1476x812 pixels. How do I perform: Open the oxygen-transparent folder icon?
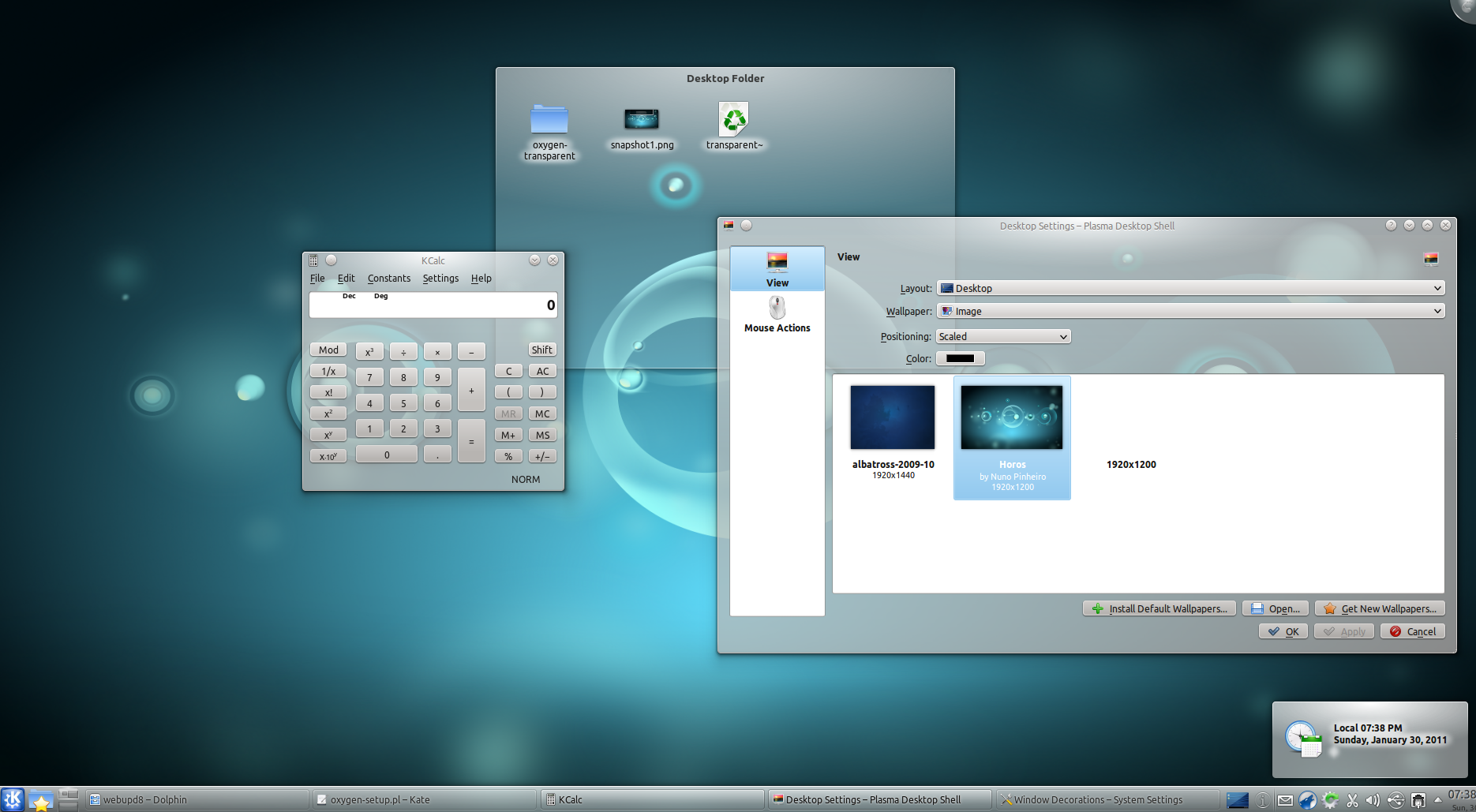(x=549, y=121)
